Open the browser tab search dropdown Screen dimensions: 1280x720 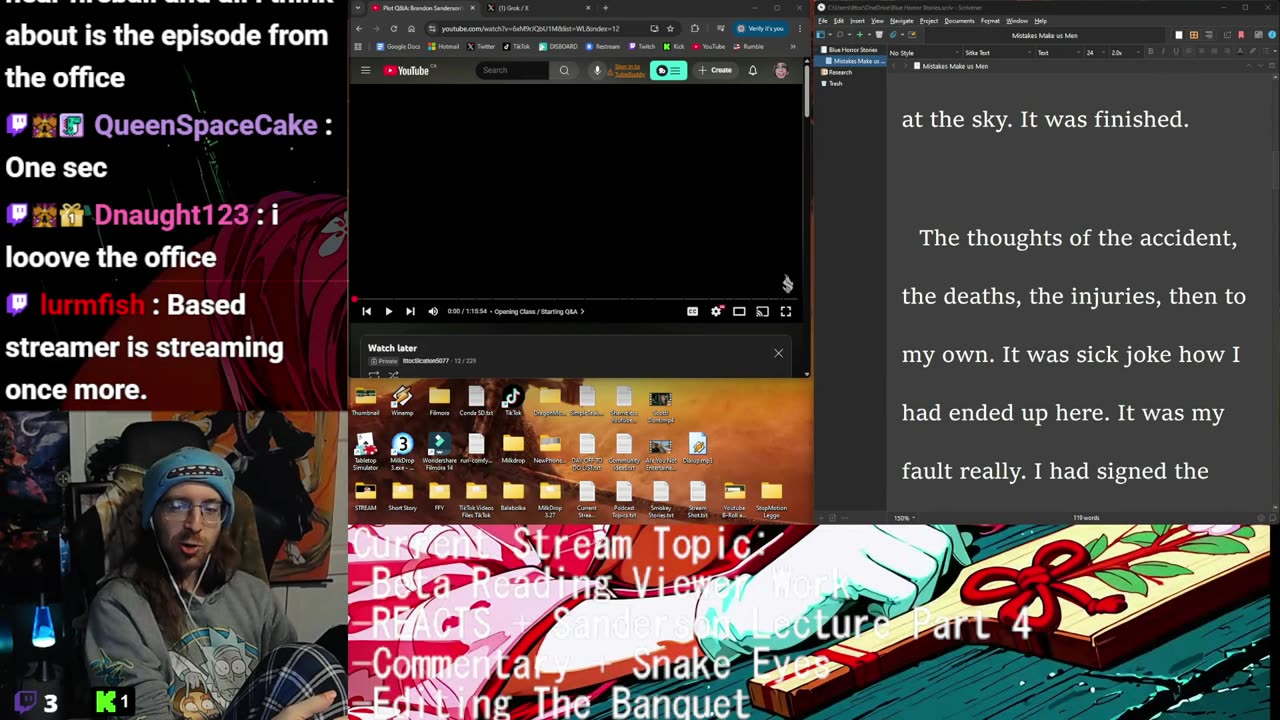tap(358, 8)
